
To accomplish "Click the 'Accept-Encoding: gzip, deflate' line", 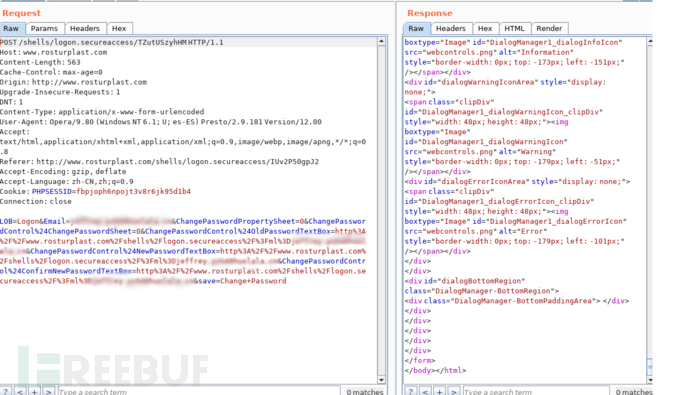I will 63,172.
